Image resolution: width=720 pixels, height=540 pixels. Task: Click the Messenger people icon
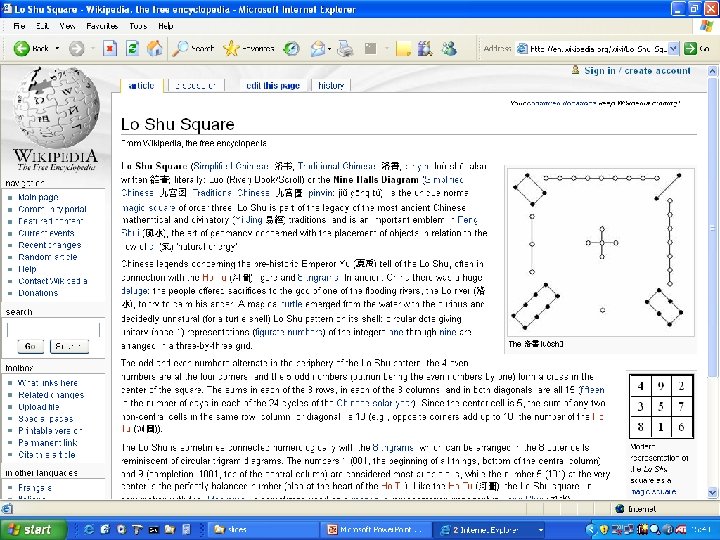pyautogui.click(x=449, y=48)
